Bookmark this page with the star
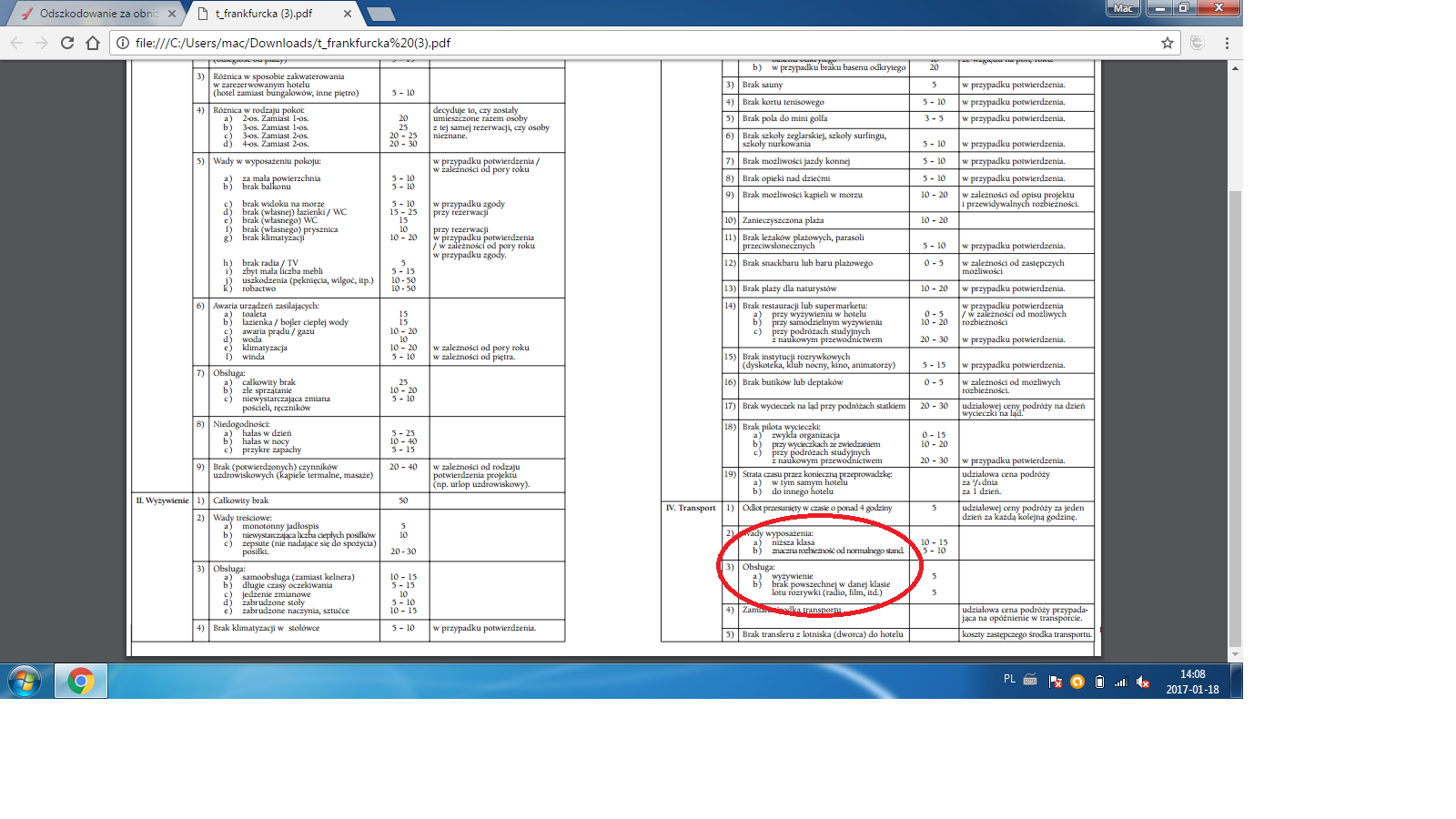This screenshot has width=1456, height=819. click(1168, 43)
